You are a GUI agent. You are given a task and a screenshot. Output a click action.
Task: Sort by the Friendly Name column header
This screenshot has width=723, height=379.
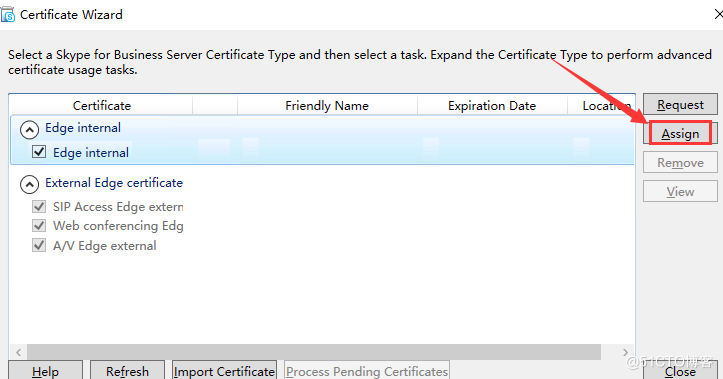[327, 106]
